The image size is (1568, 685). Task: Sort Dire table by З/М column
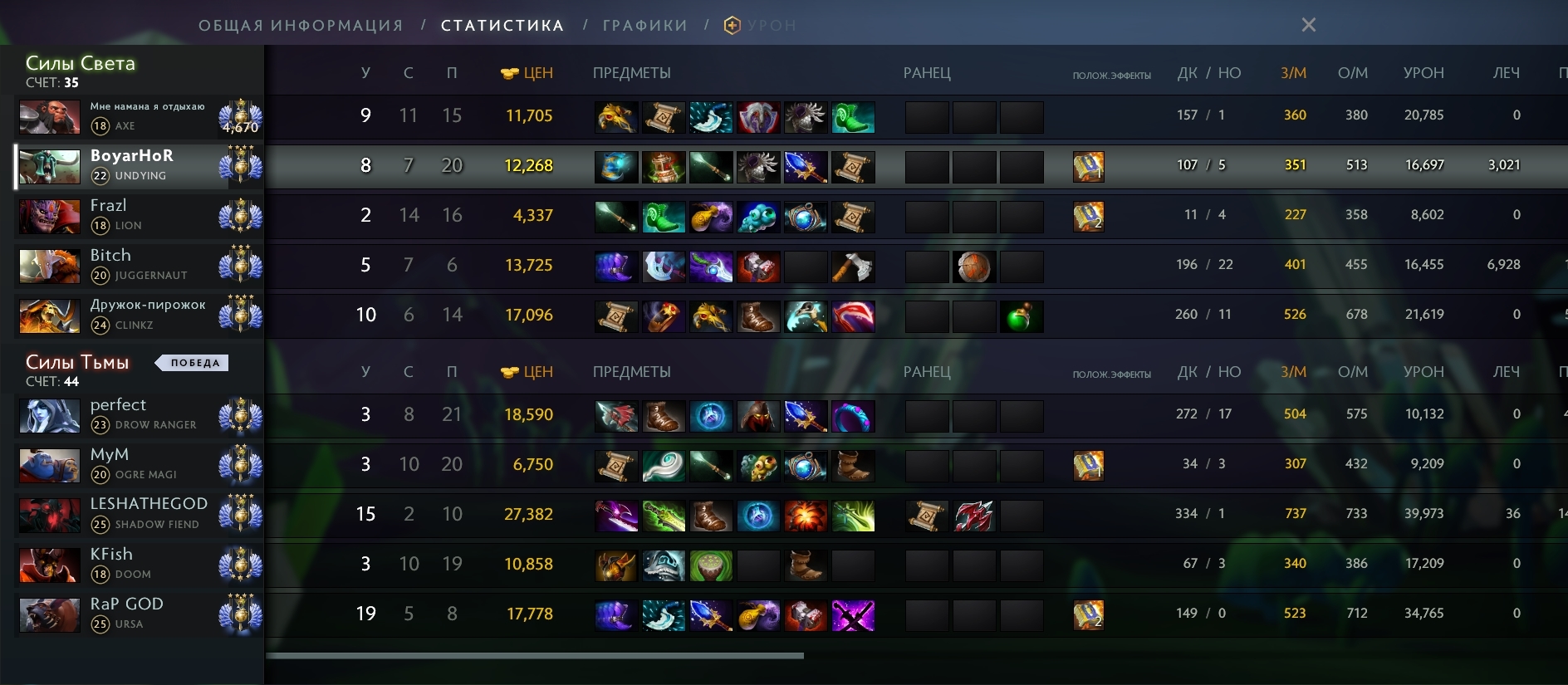1293,372
